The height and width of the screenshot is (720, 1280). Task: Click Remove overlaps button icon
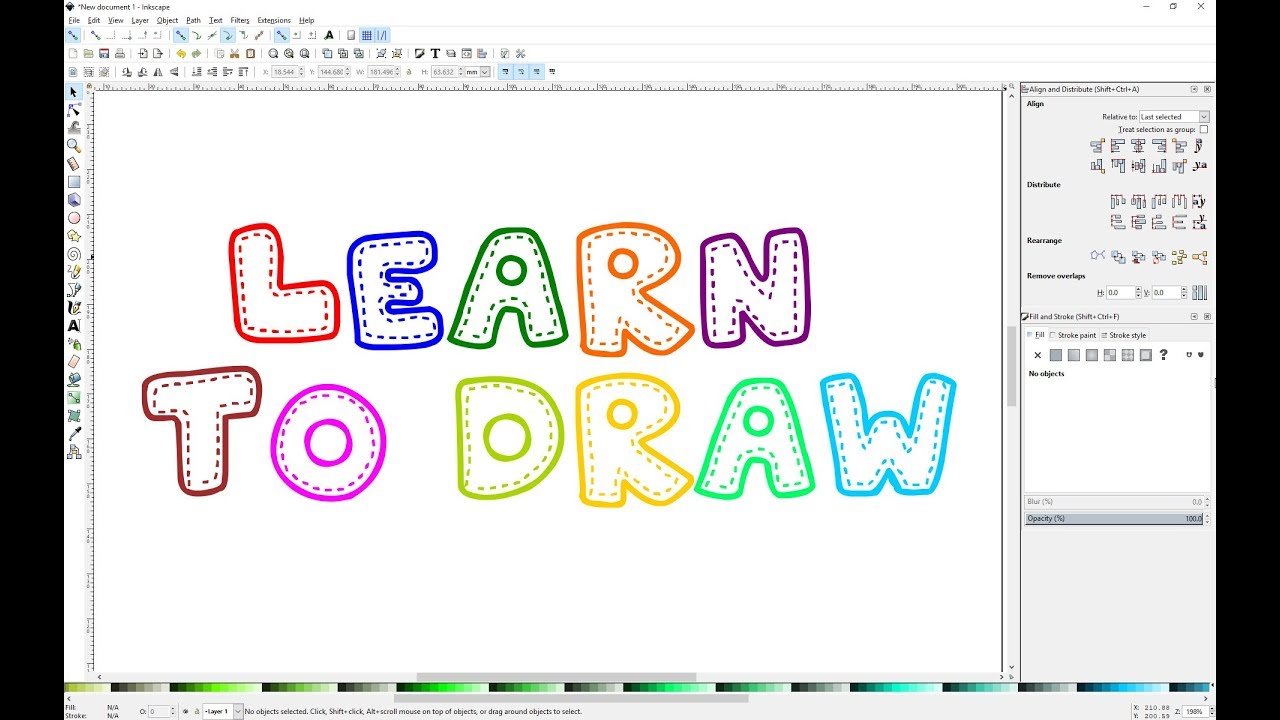pos(1200,293)
